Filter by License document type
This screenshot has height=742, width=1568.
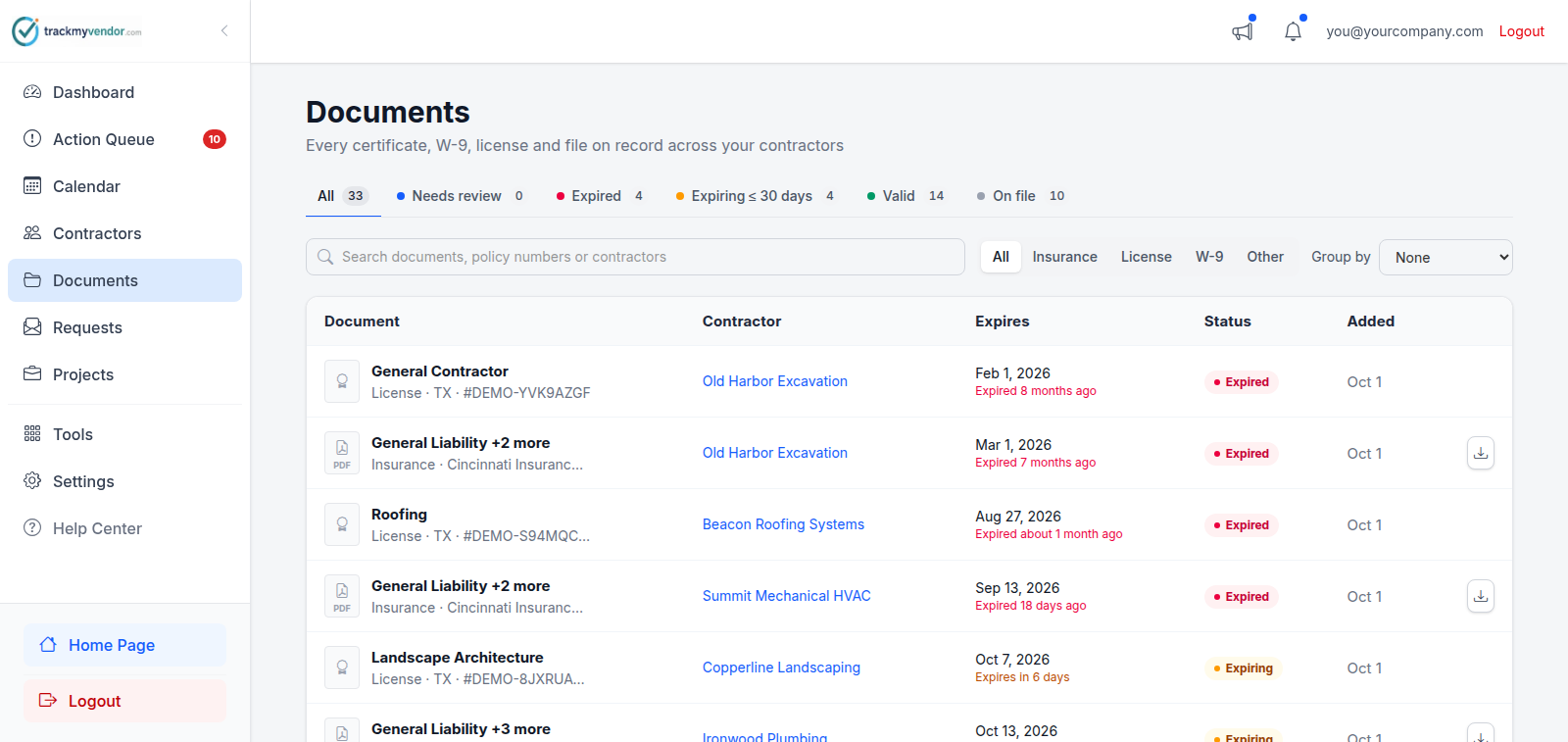click(1146, 257)
